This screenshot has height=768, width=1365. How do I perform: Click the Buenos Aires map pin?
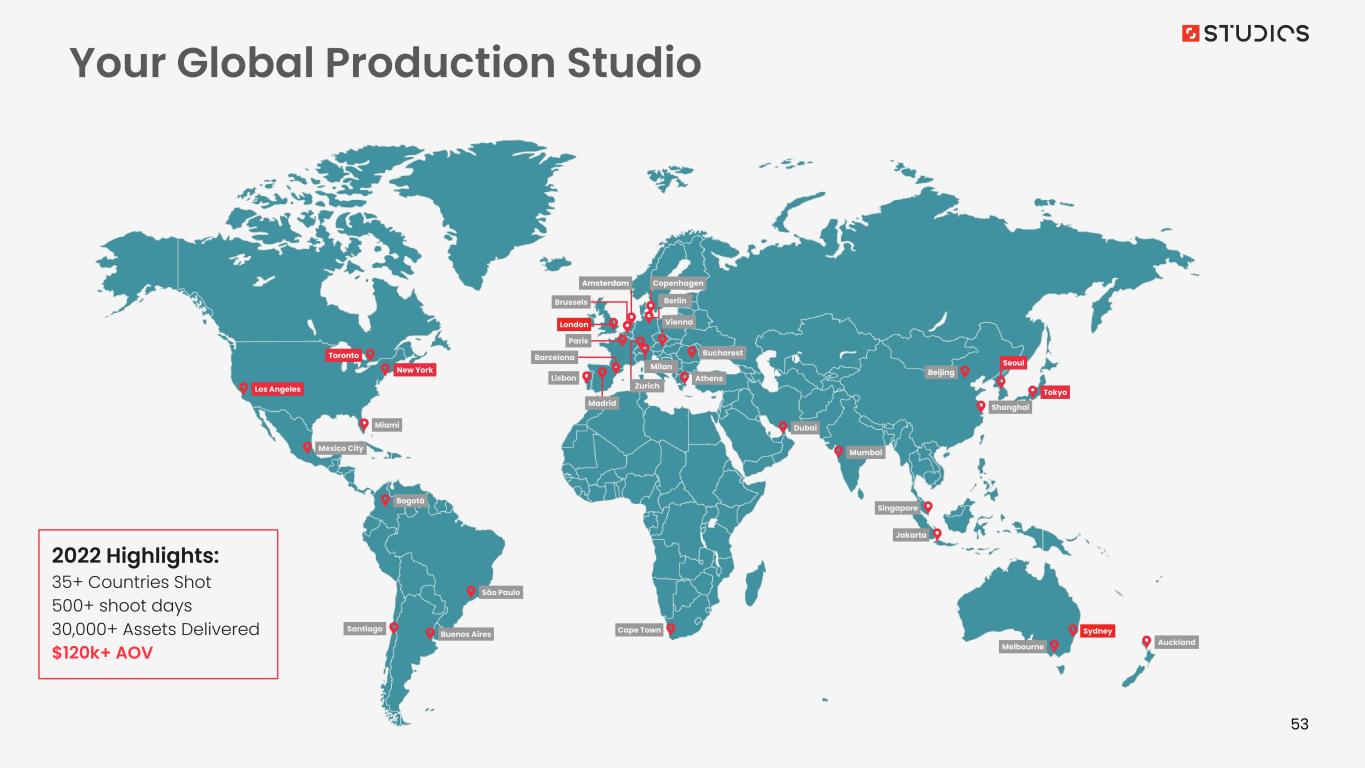pyautogui.click(x=430, y=633)
